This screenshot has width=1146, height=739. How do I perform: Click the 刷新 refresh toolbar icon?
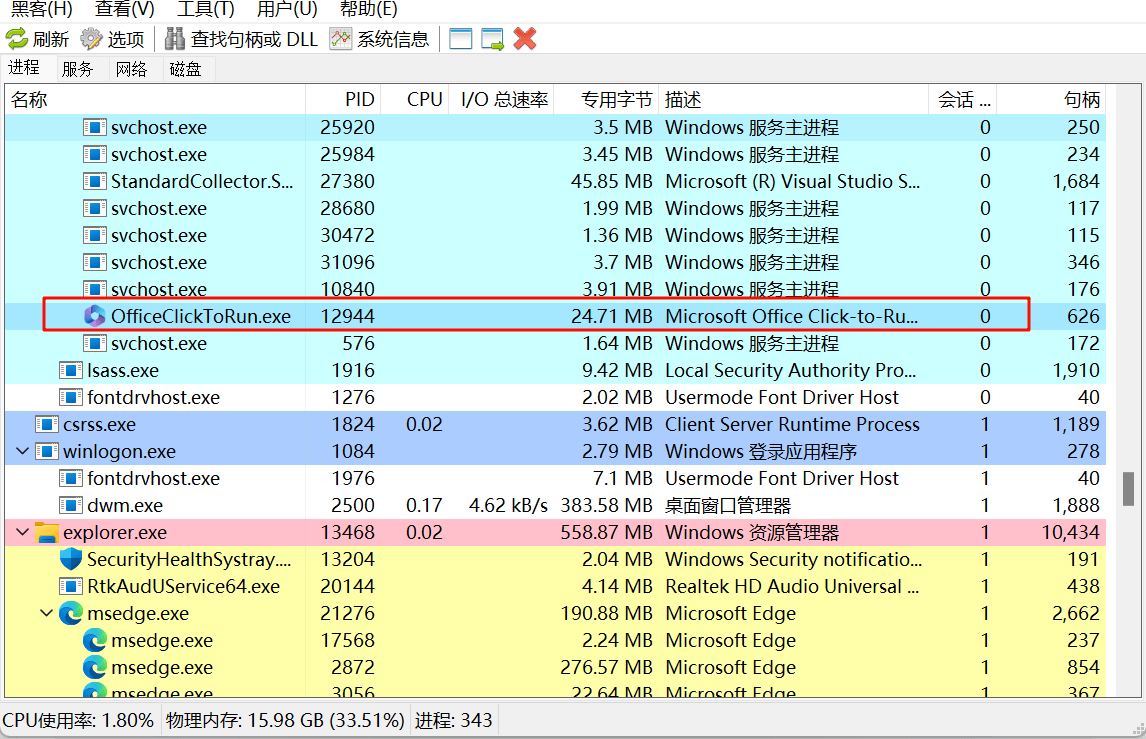click(x=17, y=39)
